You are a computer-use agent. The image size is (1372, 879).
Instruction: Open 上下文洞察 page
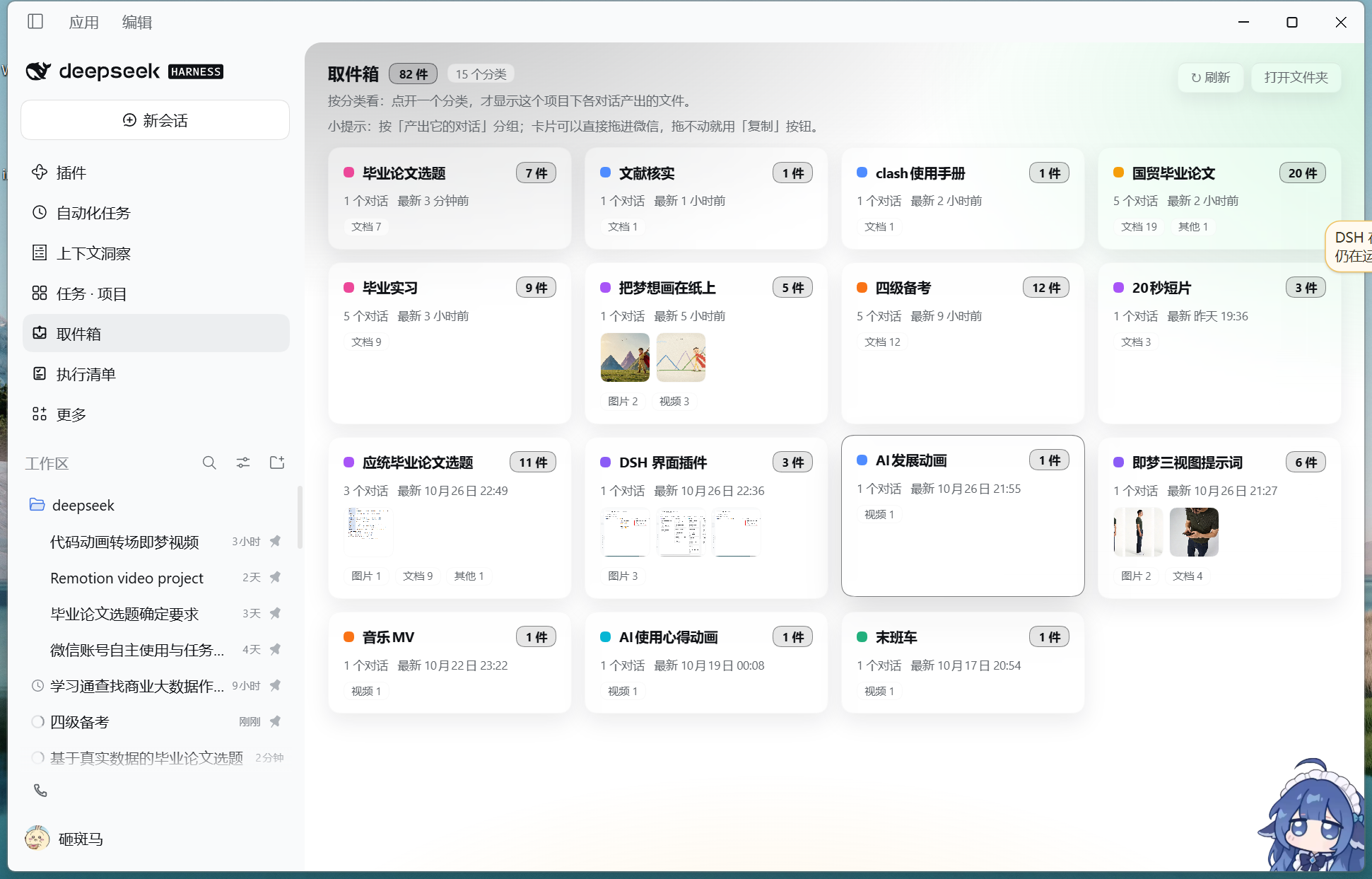coord(156,253)
